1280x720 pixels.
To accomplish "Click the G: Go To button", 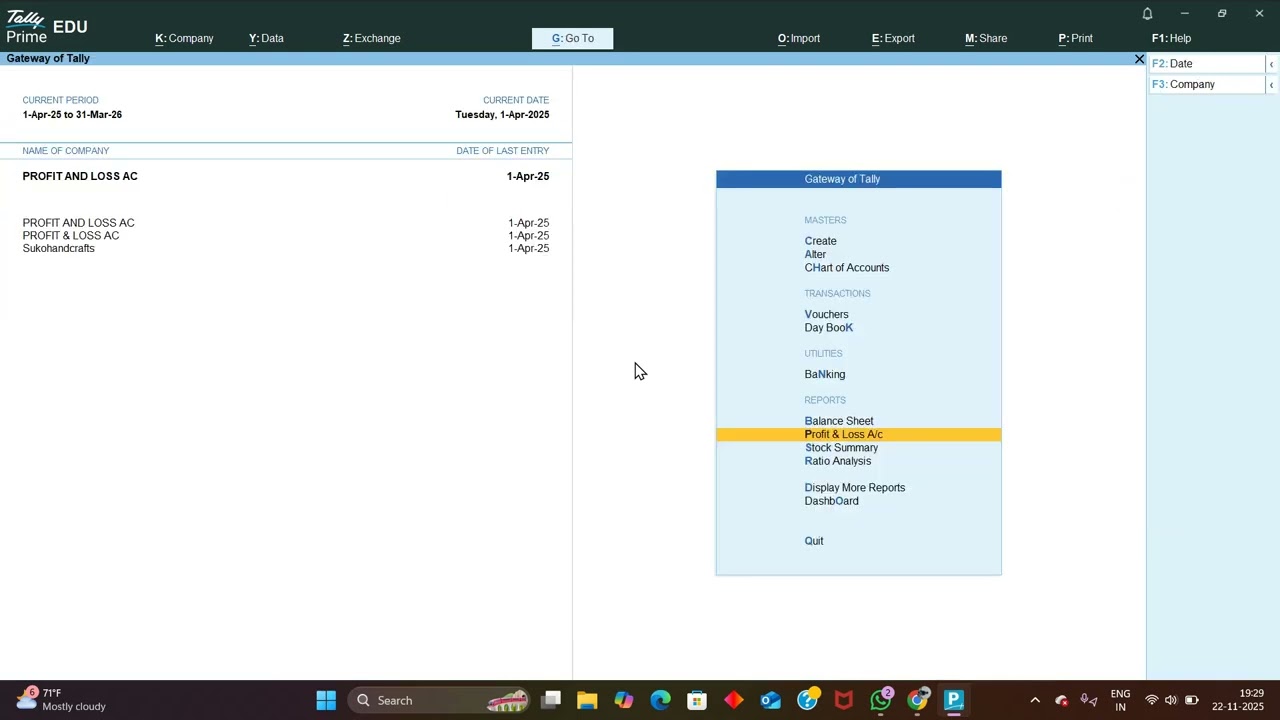I will tap(573, 38).
